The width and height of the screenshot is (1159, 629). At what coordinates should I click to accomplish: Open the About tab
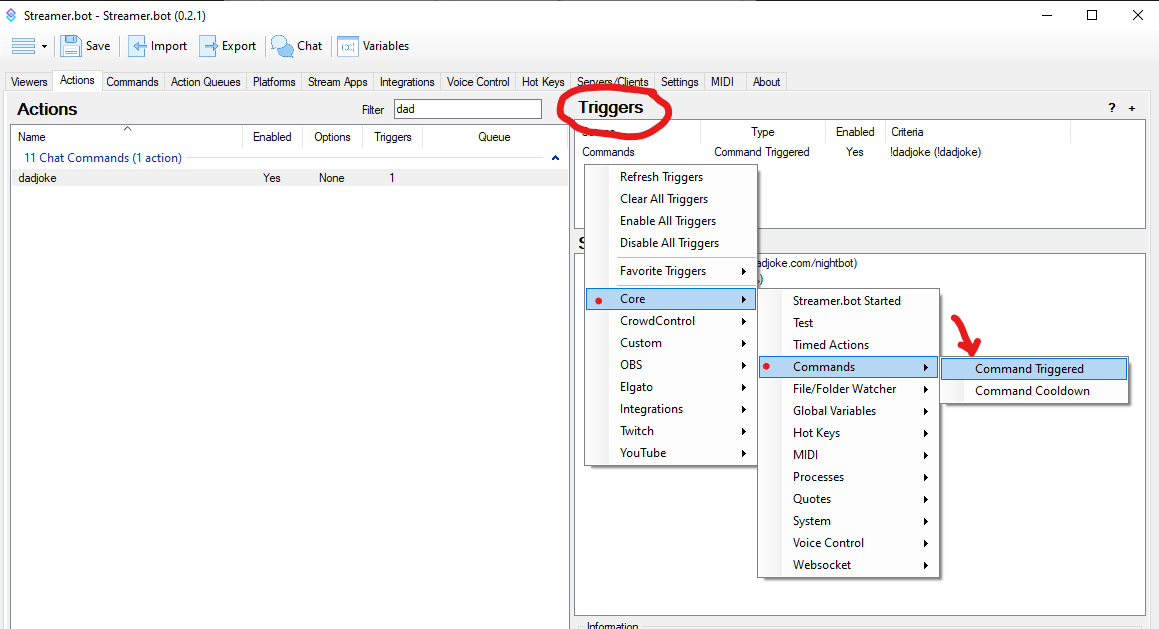click(x=767, y=82)
